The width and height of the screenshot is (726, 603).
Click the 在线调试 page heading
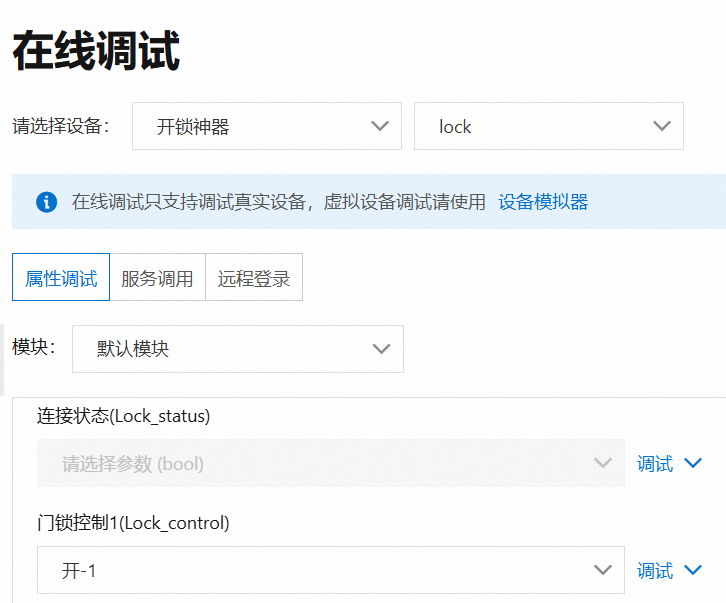96,52
